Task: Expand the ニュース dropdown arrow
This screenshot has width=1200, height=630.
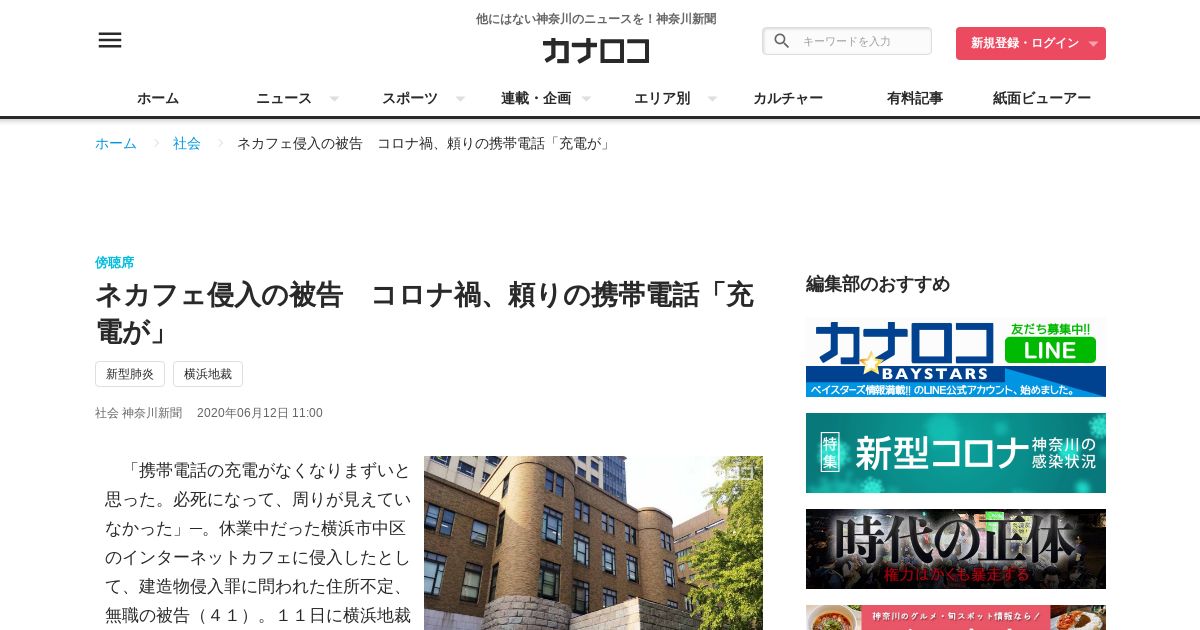Action: 334,99
